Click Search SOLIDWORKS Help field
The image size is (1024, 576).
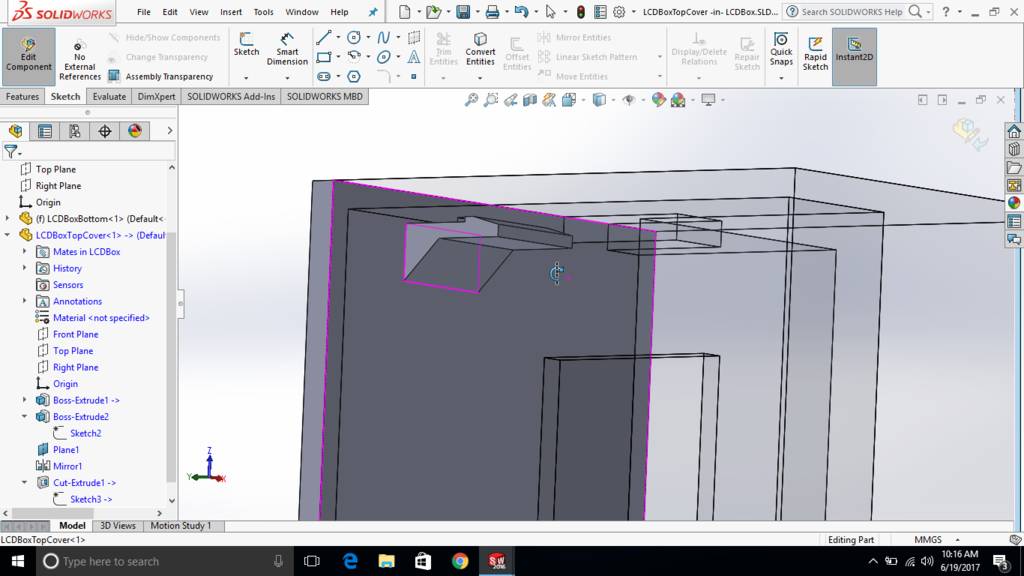coord(853,12)
